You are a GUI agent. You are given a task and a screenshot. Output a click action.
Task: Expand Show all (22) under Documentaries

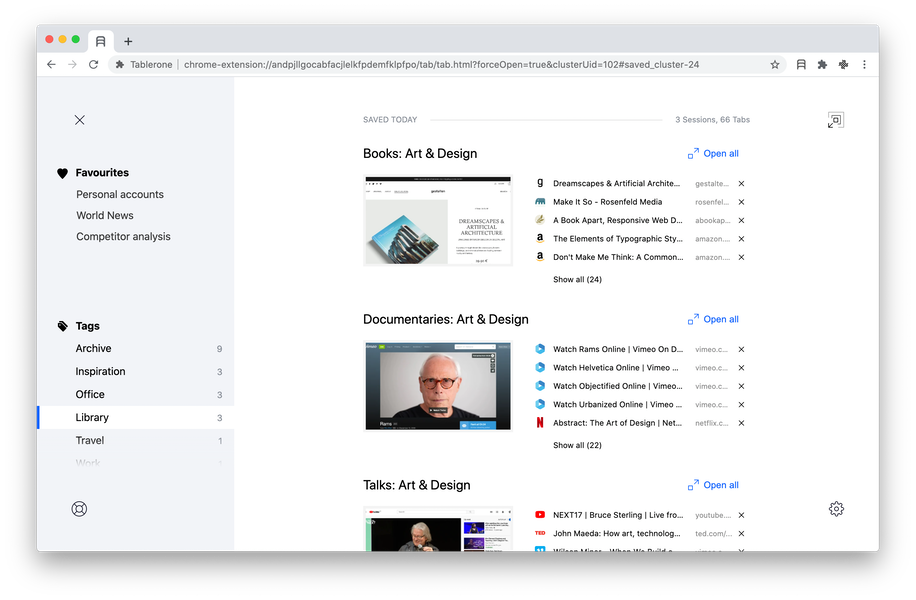[x=577, y=445]
